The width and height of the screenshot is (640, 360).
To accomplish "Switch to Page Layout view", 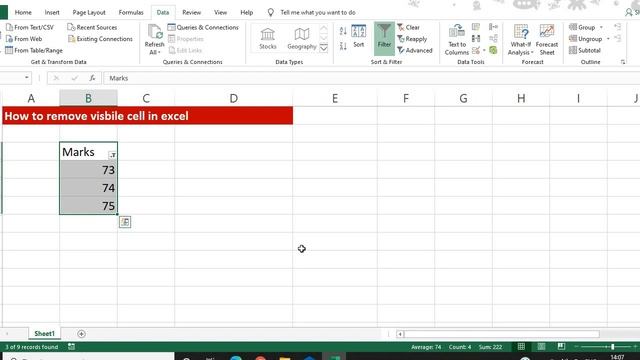I will click(x=541, y=347).
